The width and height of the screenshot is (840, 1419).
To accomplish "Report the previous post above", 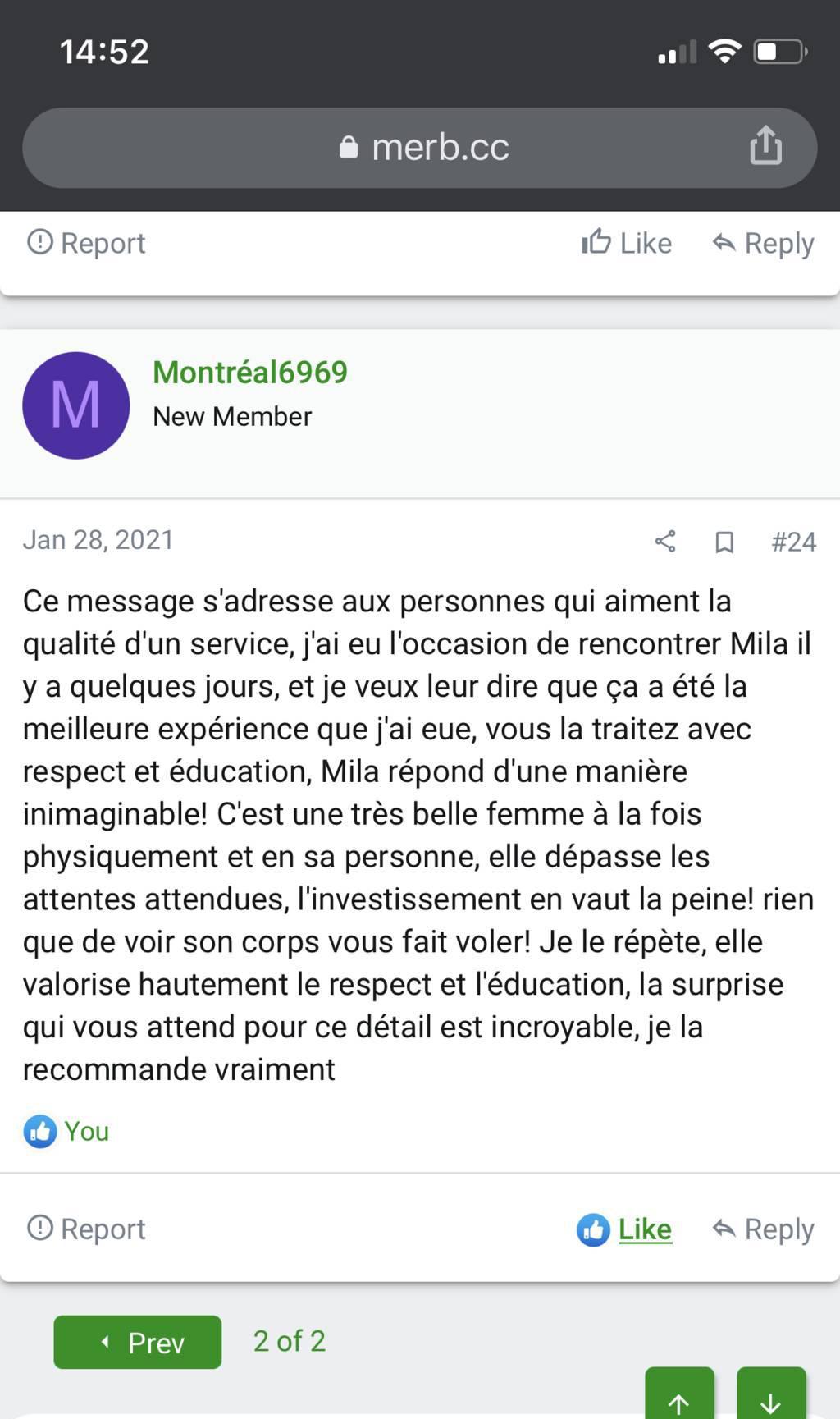I will click(87, 243).
